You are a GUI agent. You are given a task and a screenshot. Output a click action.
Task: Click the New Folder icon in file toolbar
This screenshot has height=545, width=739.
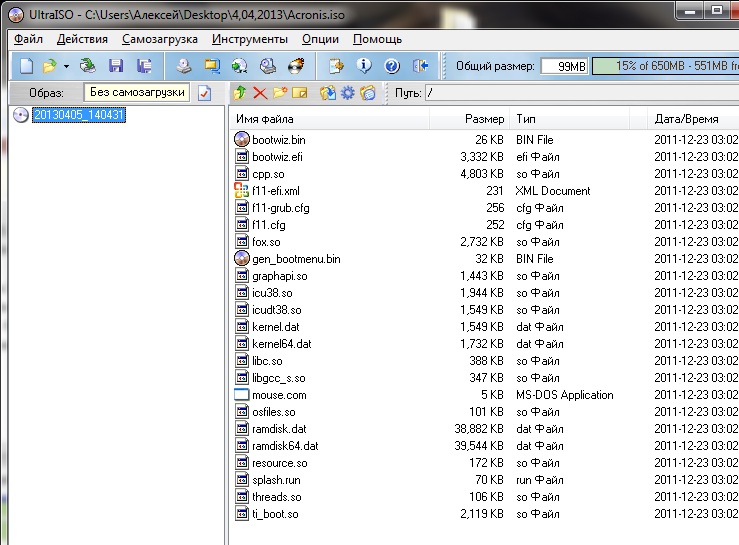[x=280, y=93]
